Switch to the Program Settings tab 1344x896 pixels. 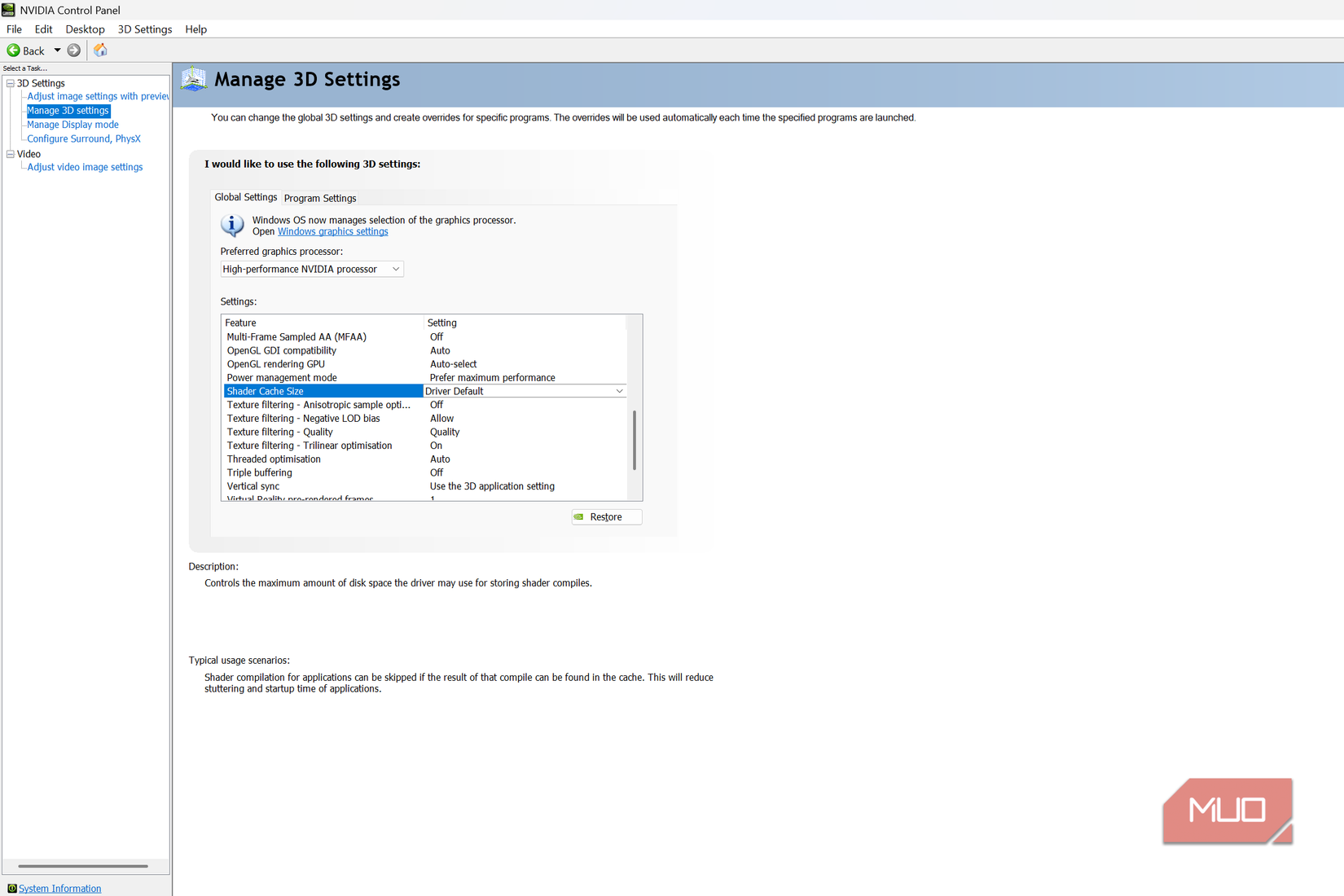[x=320, y=198]
